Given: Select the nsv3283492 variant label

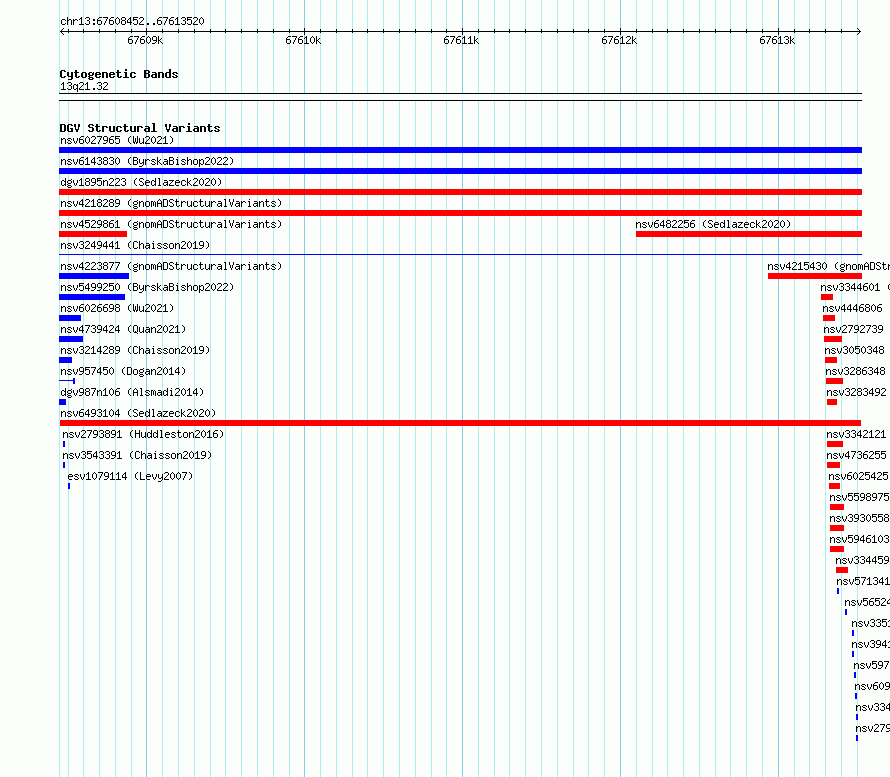Looking at the screenshot, I should (856, 392).
